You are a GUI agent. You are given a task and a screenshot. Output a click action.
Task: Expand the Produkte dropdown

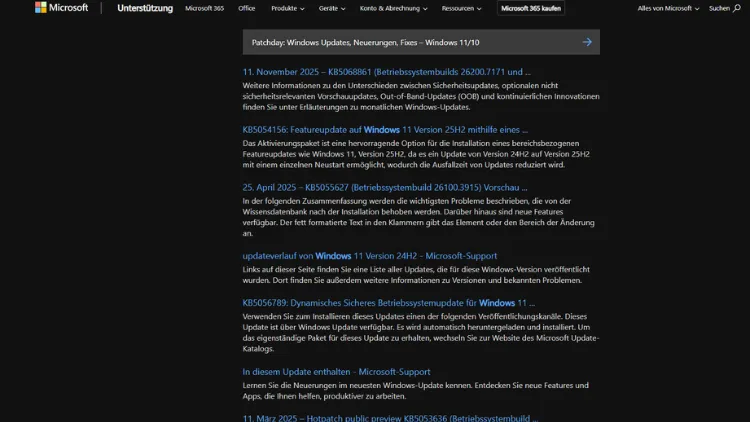(287, 8)
